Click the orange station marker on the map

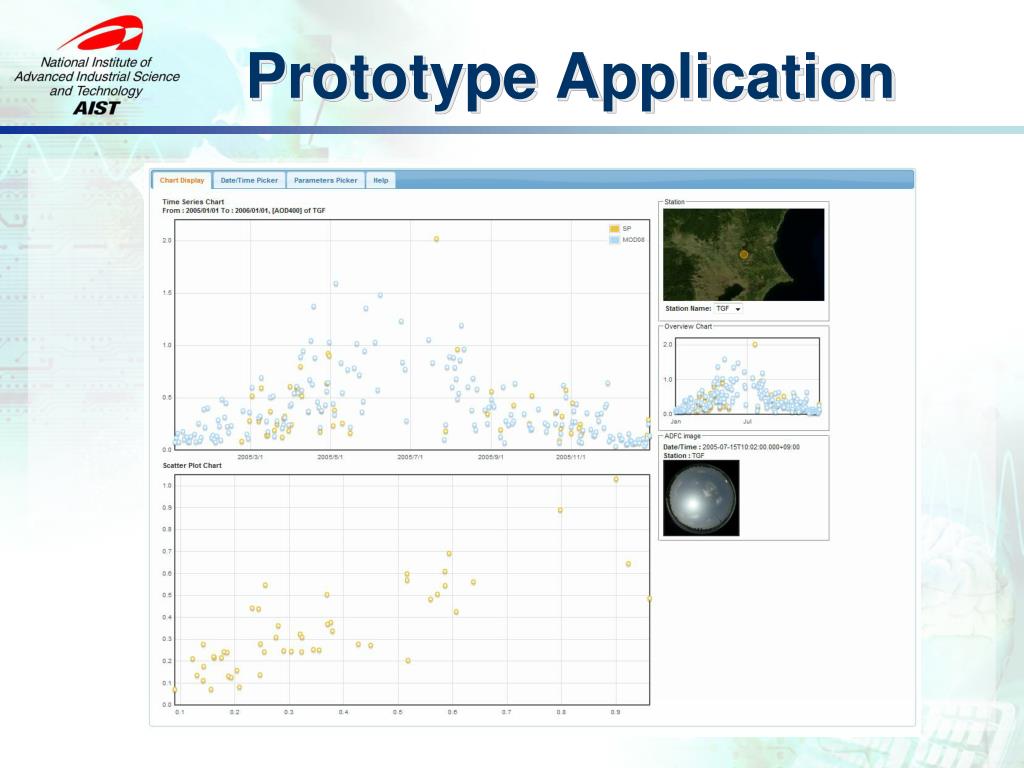743,255
